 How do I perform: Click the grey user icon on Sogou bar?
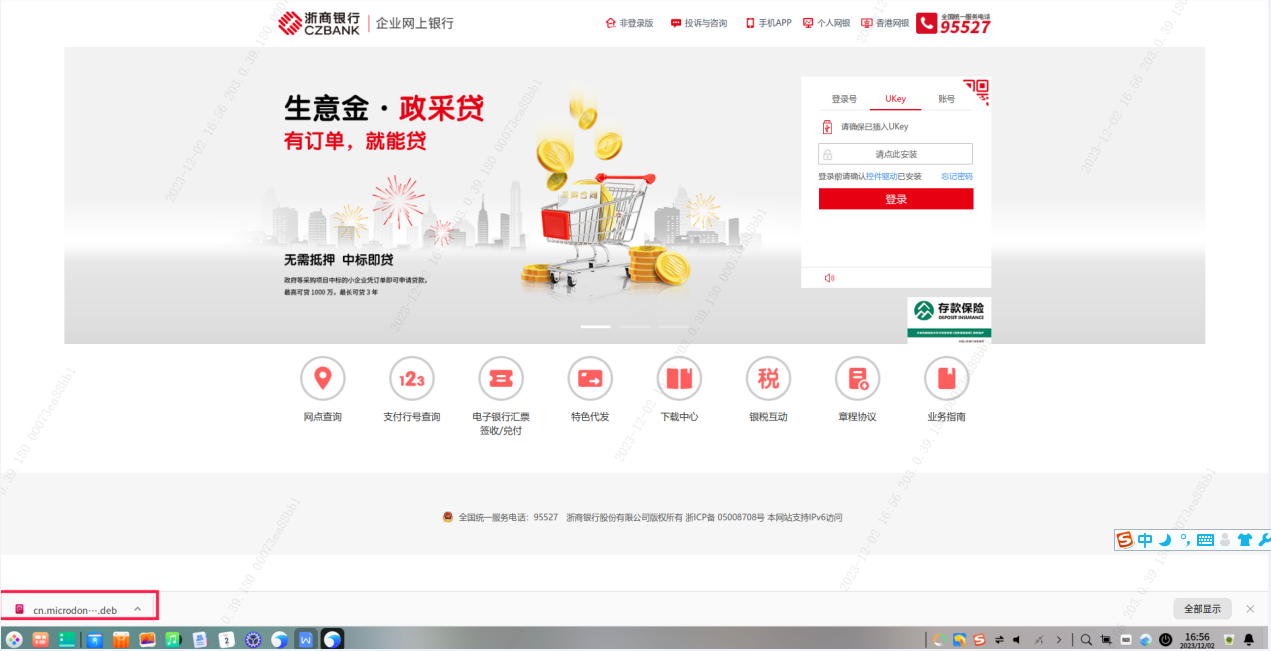[1225, 540]
